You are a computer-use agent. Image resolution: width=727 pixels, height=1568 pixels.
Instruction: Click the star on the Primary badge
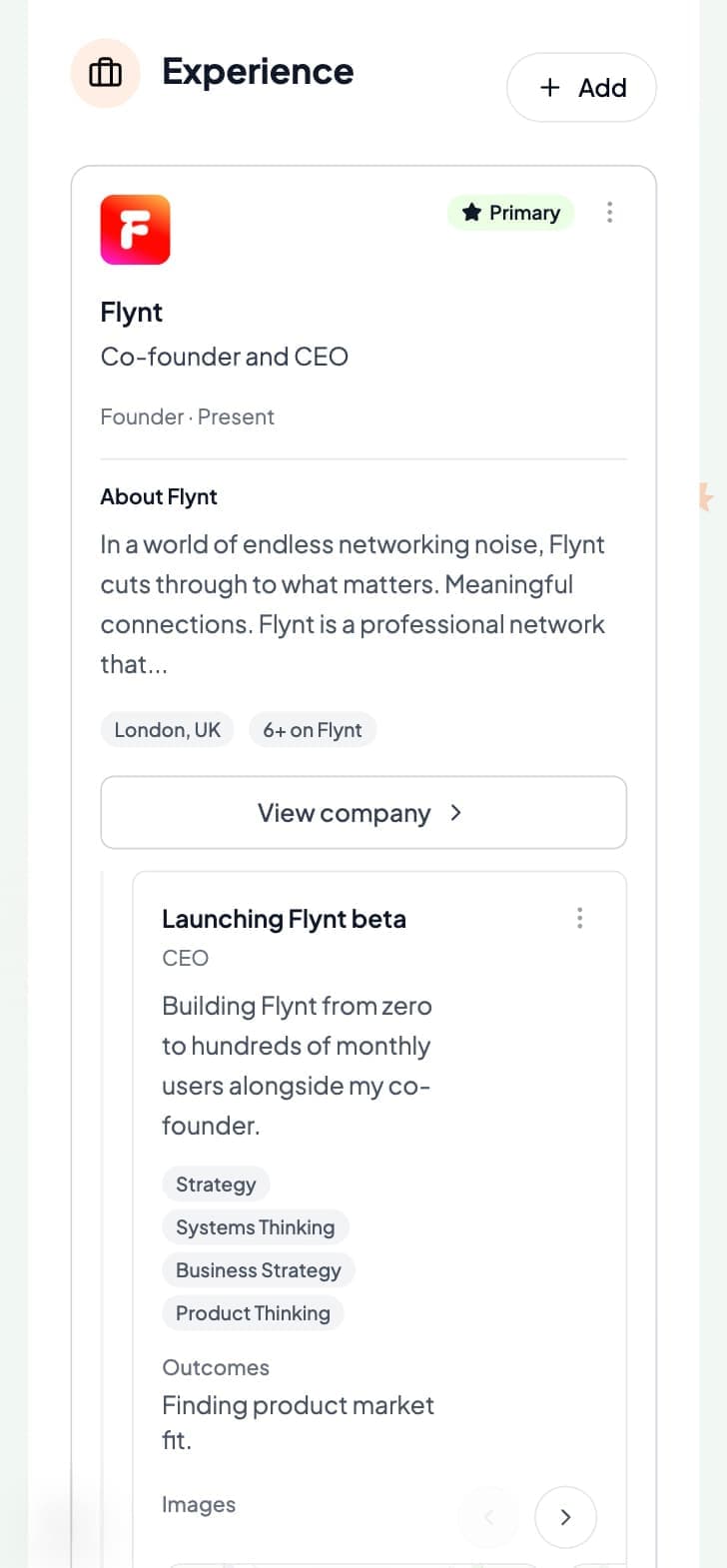pos(470,212)
